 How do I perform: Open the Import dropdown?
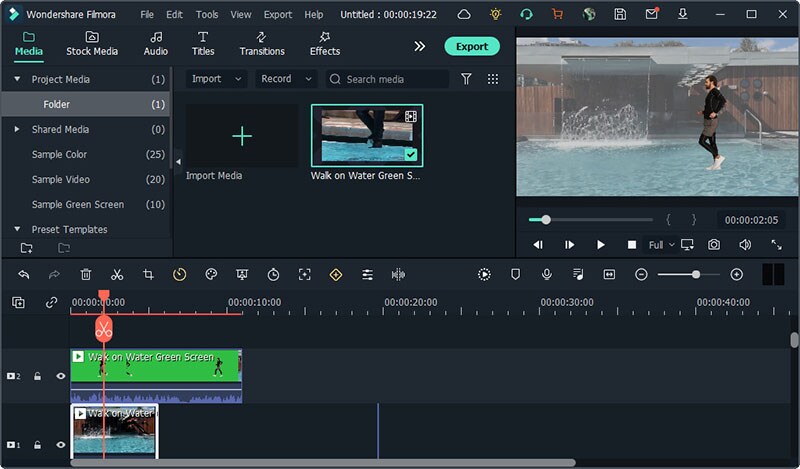[x=216, y=79]
